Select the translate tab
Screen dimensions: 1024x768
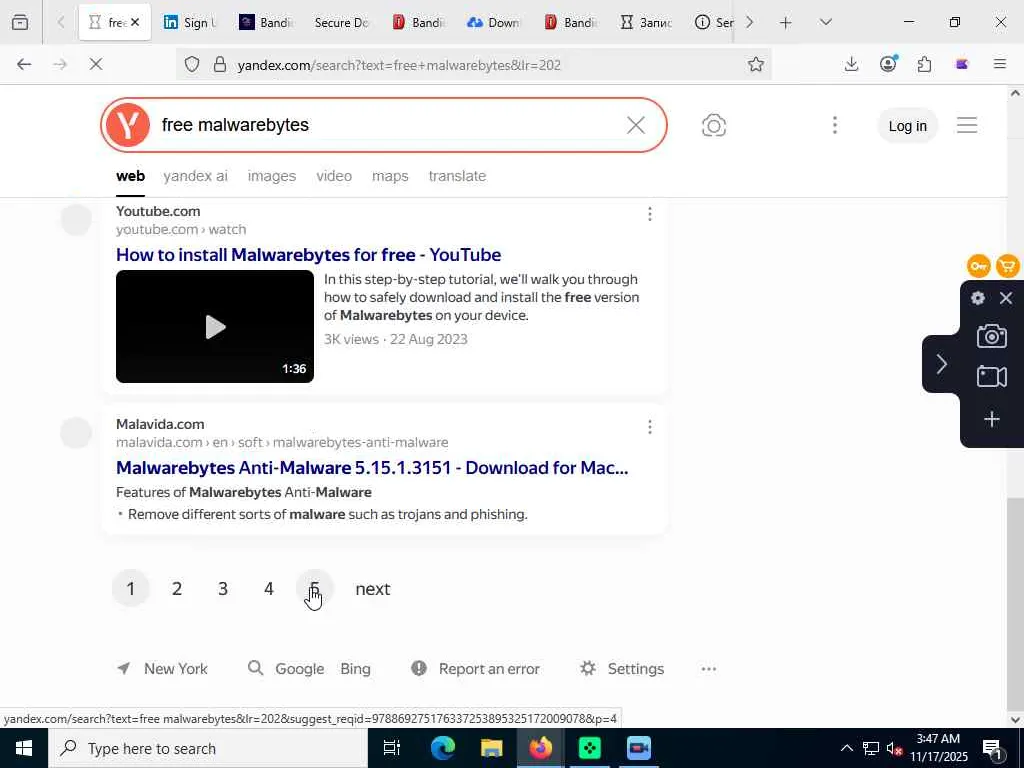click(x=457, y=176)
